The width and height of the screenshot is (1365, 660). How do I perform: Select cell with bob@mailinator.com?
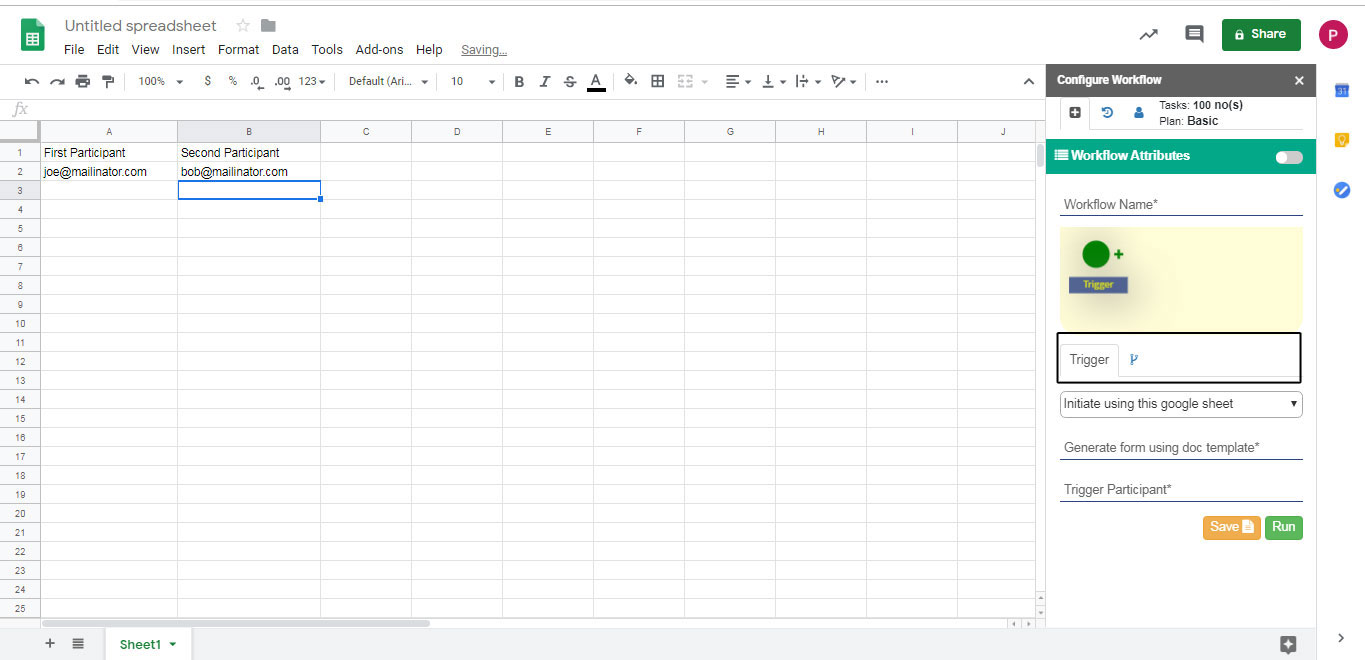click(x=249, y=171)
